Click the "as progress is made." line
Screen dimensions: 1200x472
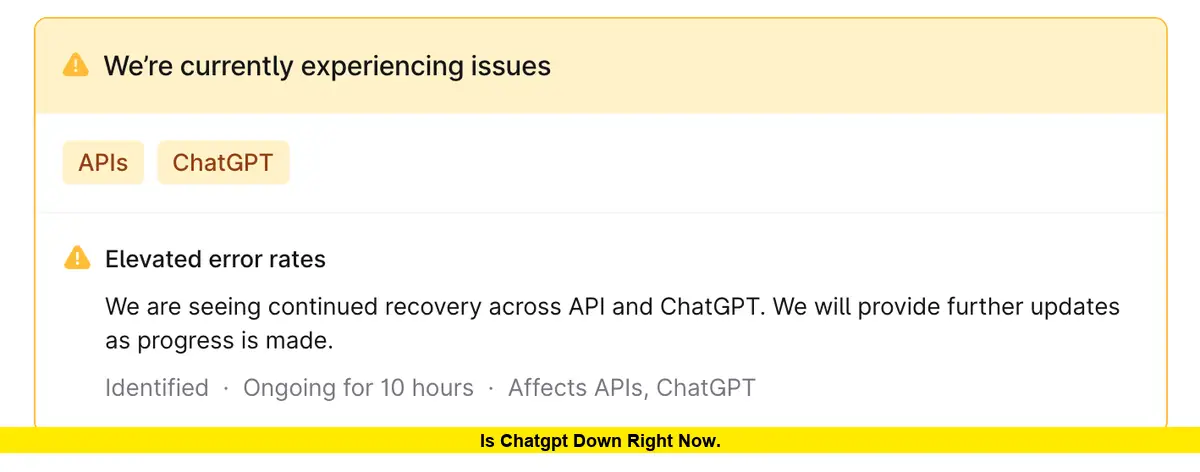click(219, 341)
